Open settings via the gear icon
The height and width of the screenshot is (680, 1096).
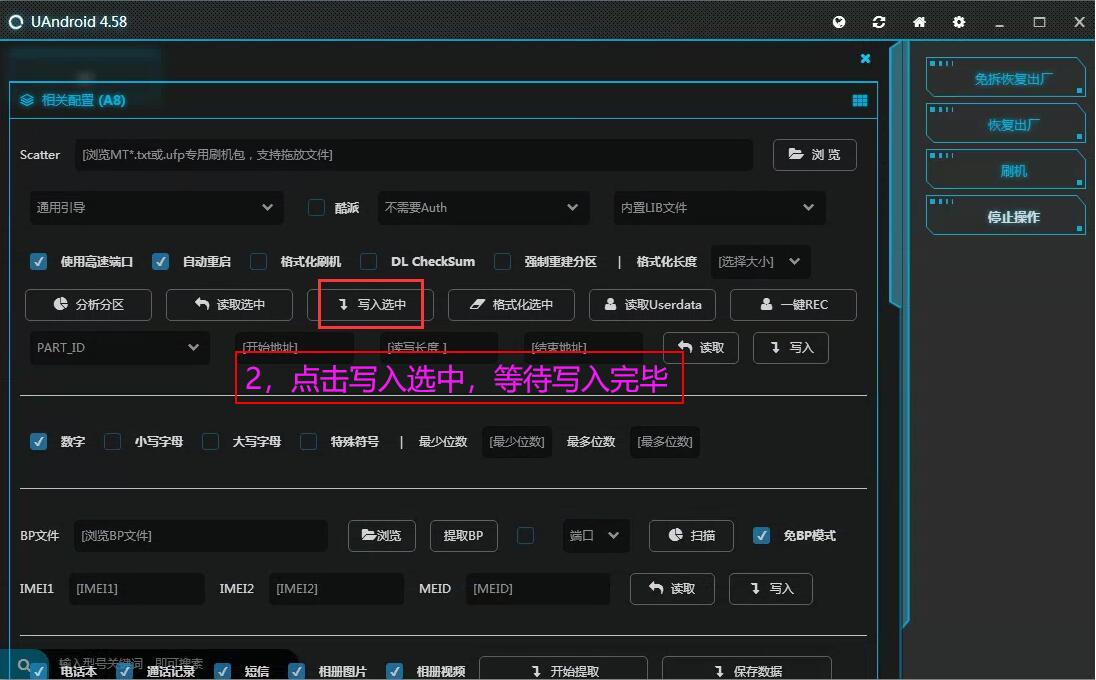[x=959, y=22]
